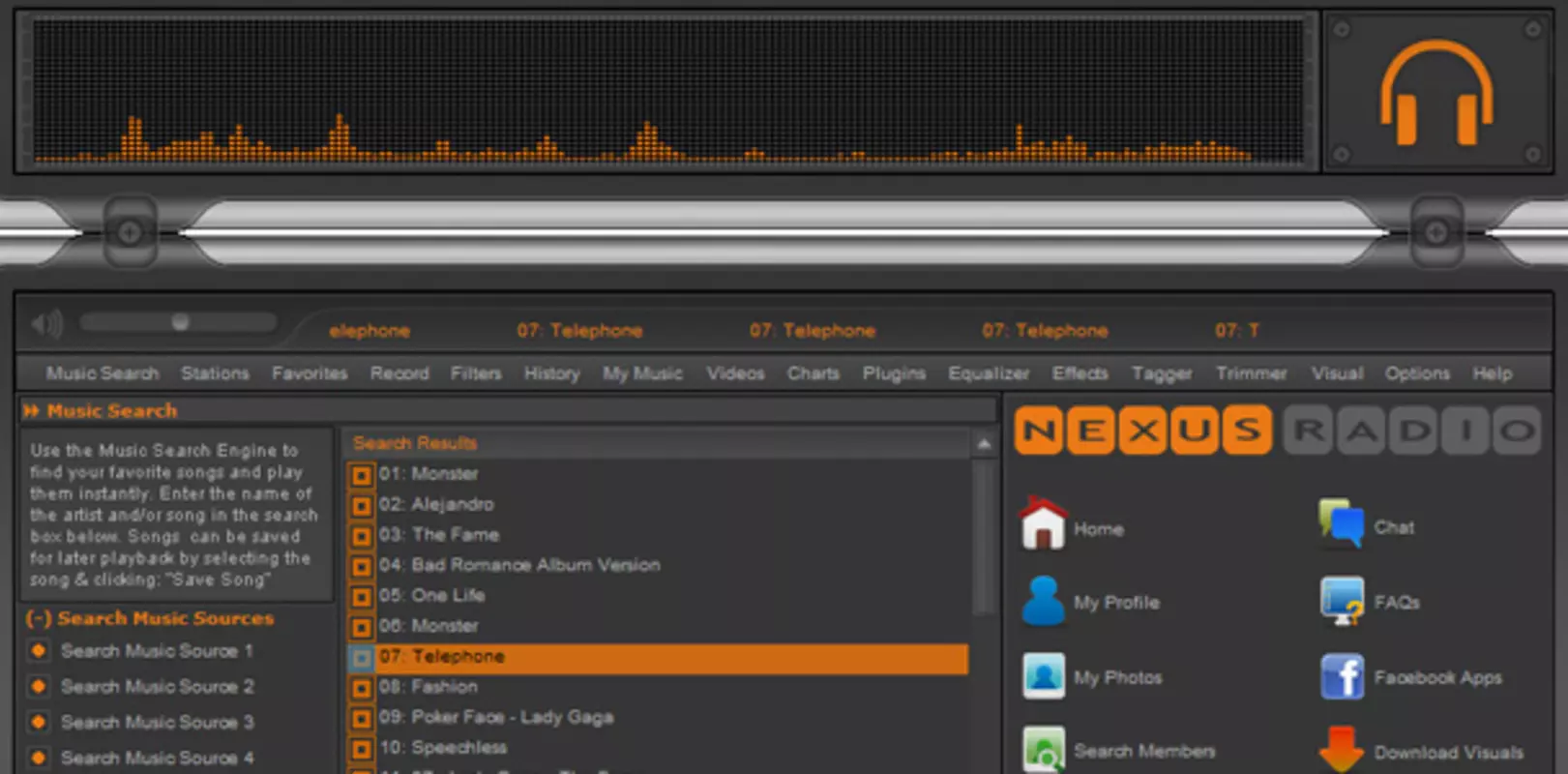Open the Stations menu
Viewport: 1568px width, 774px height.
coord(215,373)
